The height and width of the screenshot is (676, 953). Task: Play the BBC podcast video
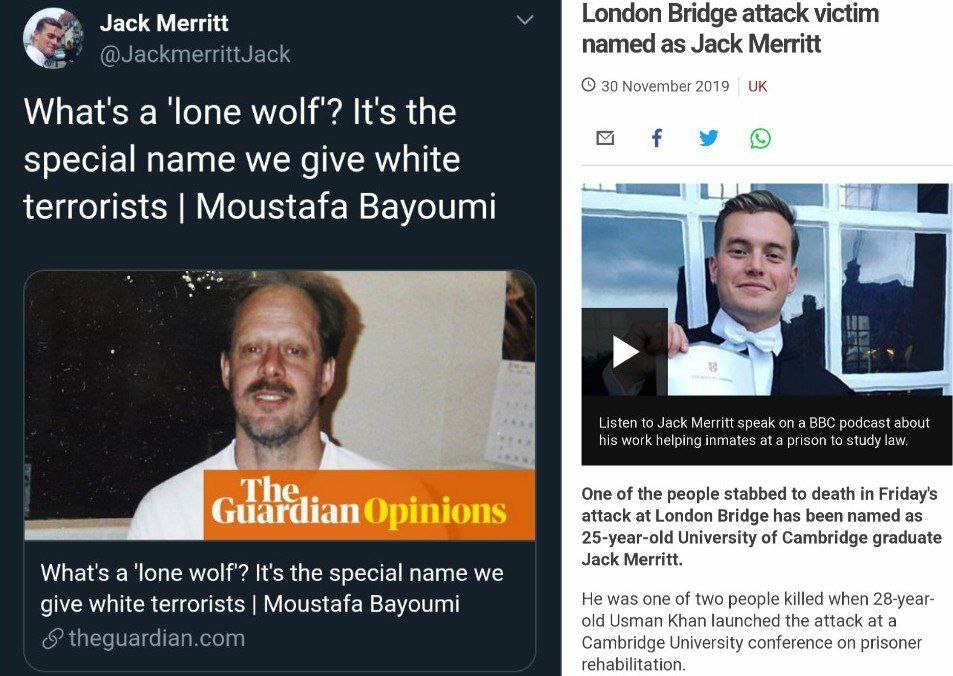(625, 352)
